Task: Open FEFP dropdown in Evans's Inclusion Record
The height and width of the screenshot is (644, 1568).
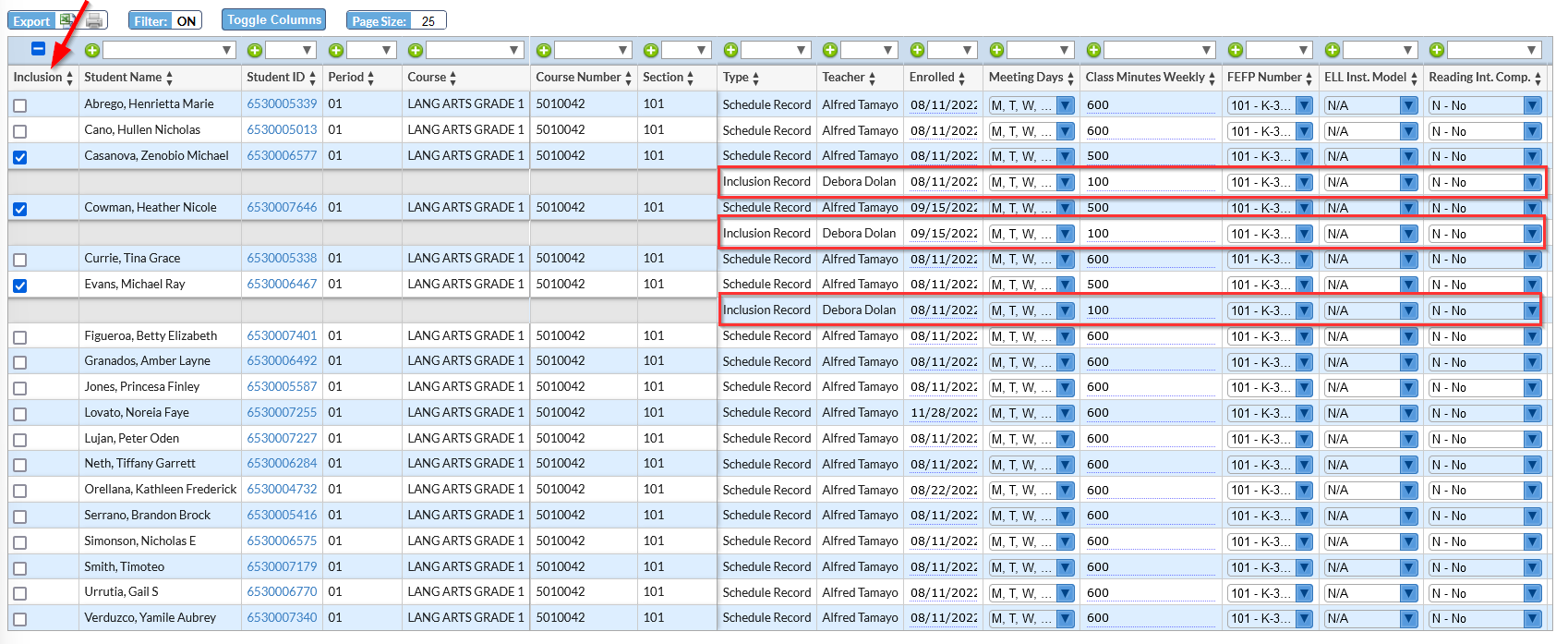Action: (x=1304, y=310)
